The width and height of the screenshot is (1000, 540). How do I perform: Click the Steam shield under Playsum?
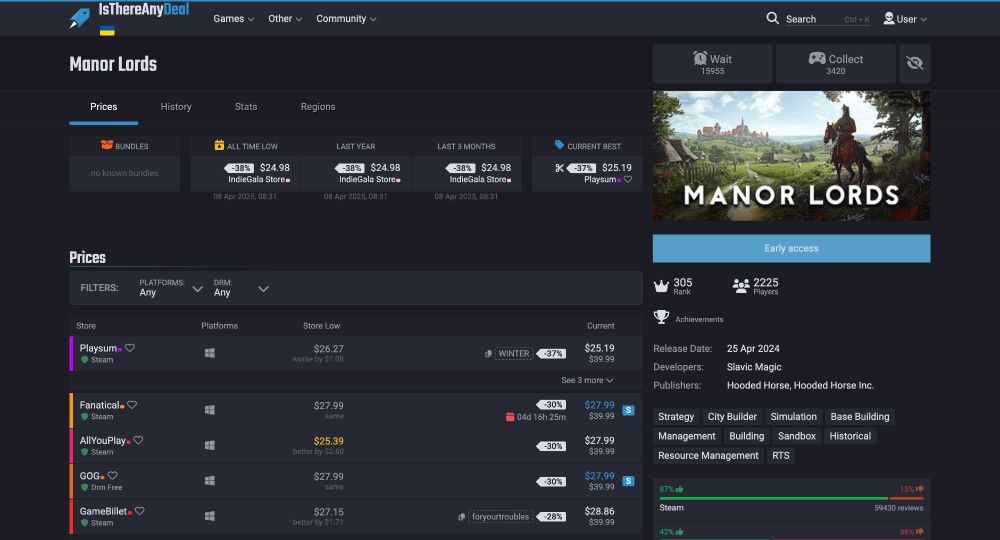(x=84, y=360)
